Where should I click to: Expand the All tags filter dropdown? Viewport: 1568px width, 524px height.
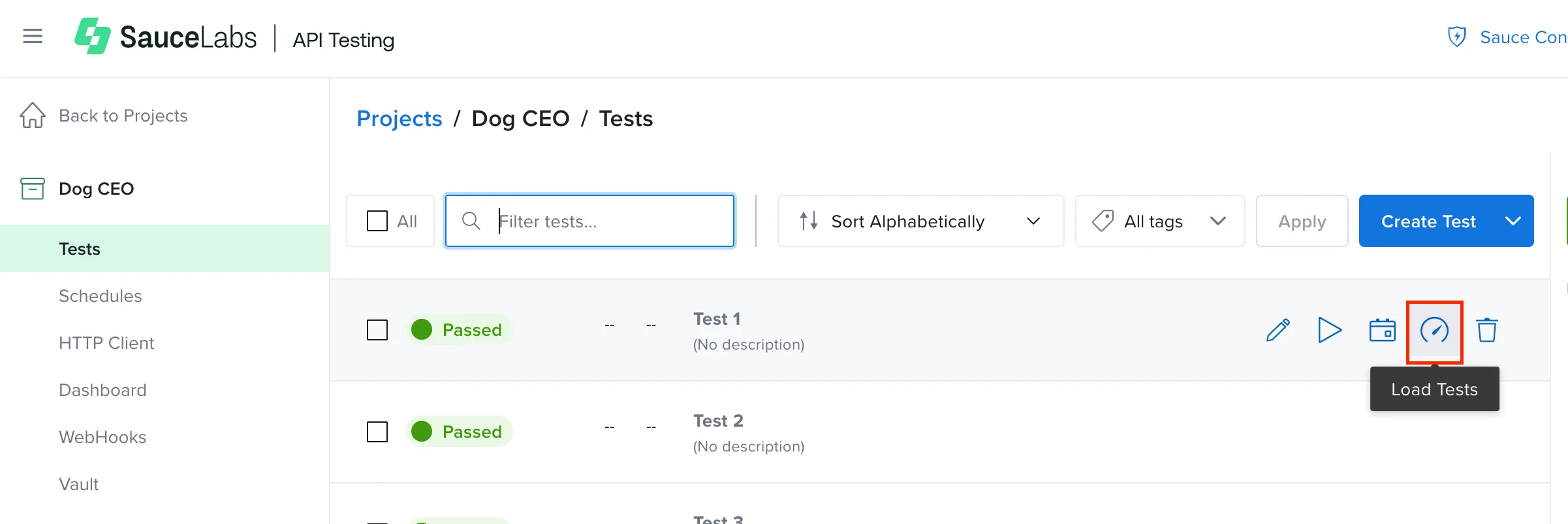[x=1160, y=221]
